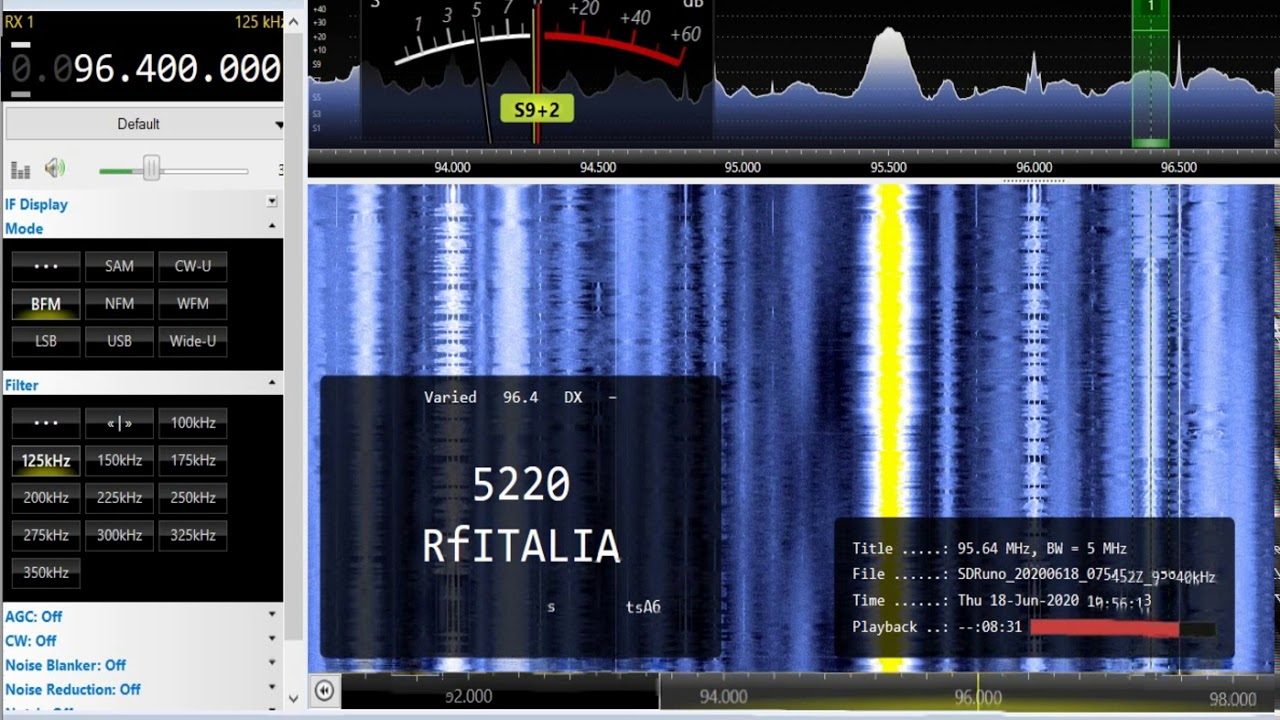Click the 94.000 position on lower timeline
Image resolution: width=1280 pixels, height=720 pixels.
tap(723, 698)
